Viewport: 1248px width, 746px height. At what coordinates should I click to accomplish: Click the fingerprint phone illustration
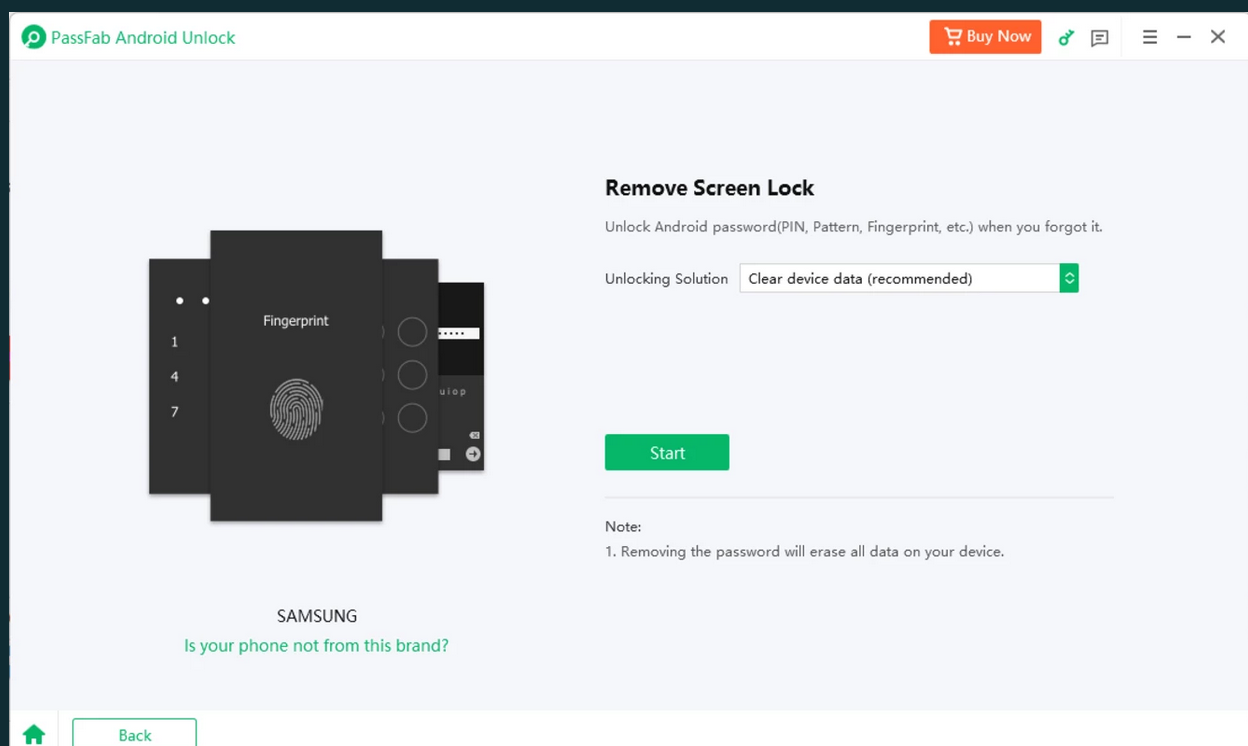click(x=296, y=376)
